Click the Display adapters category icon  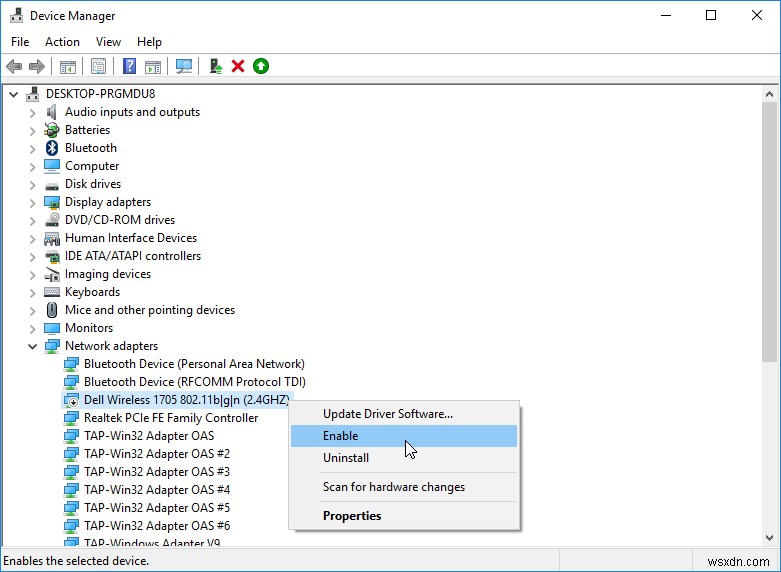point(52,202)
